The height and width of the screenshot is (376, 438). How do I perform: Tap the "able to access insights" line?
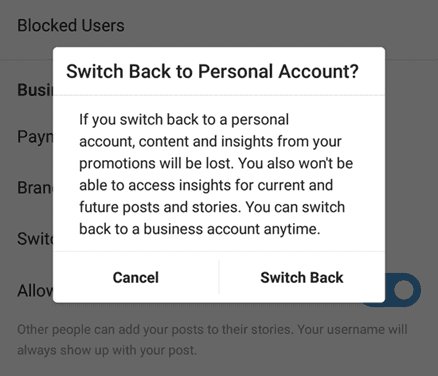click(206, 185)
